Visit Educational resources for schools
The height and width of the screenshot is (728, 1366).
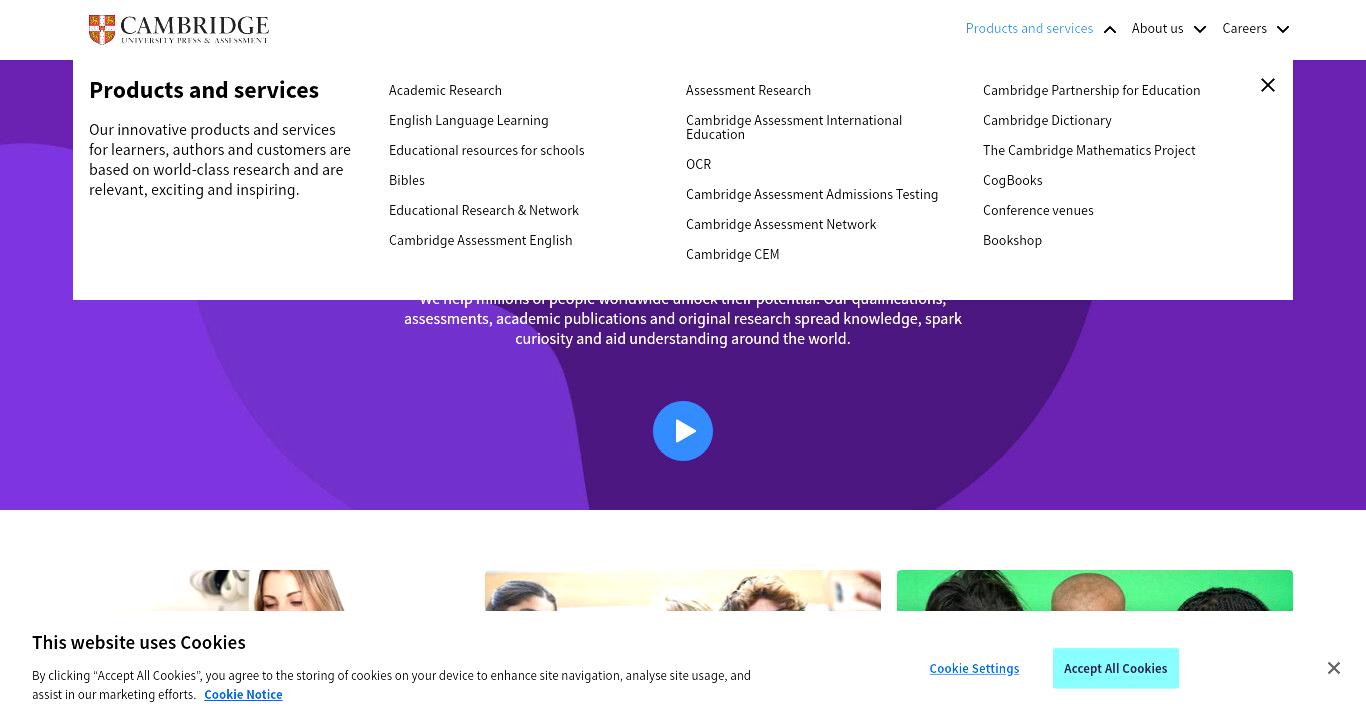click(486, 150)
